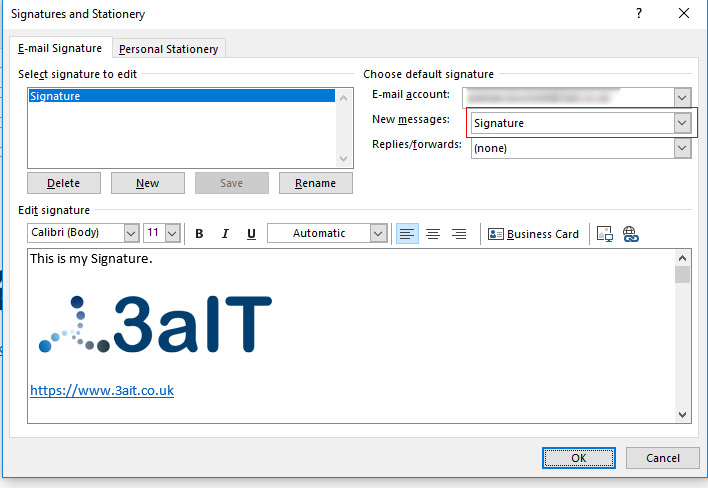The width and height of the screenshot is (708, 488).
Task: Click the 3aIT logo image in signature
Action: pyautogui.click(x=155, y=324)
